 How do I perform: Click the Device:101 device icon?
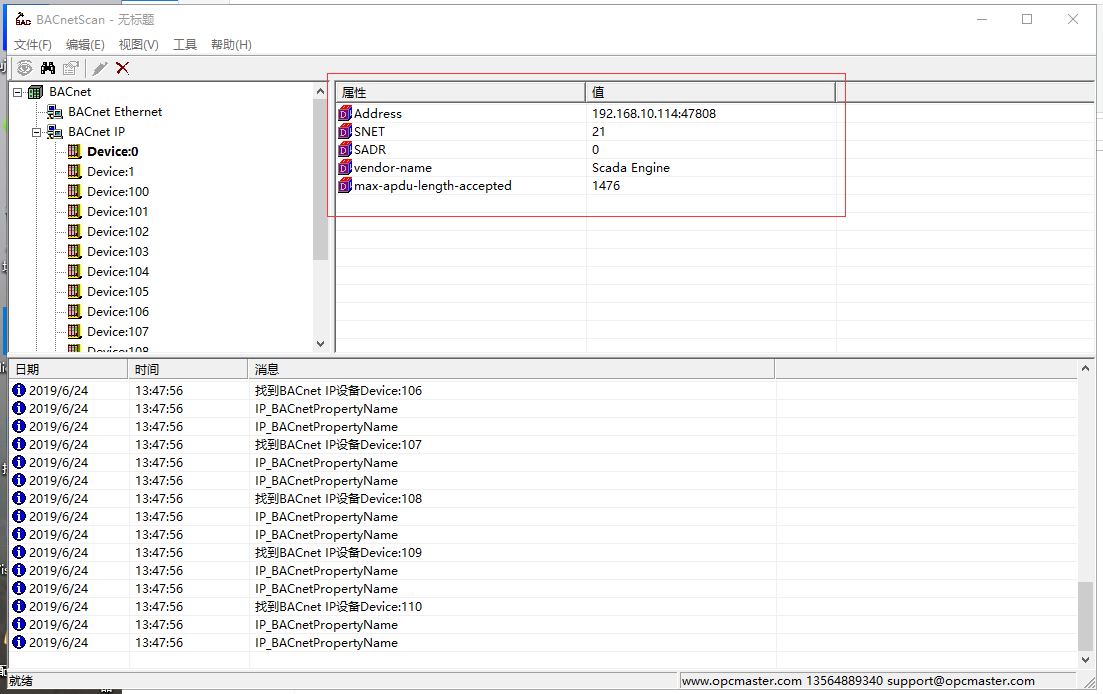click(75, 212)
